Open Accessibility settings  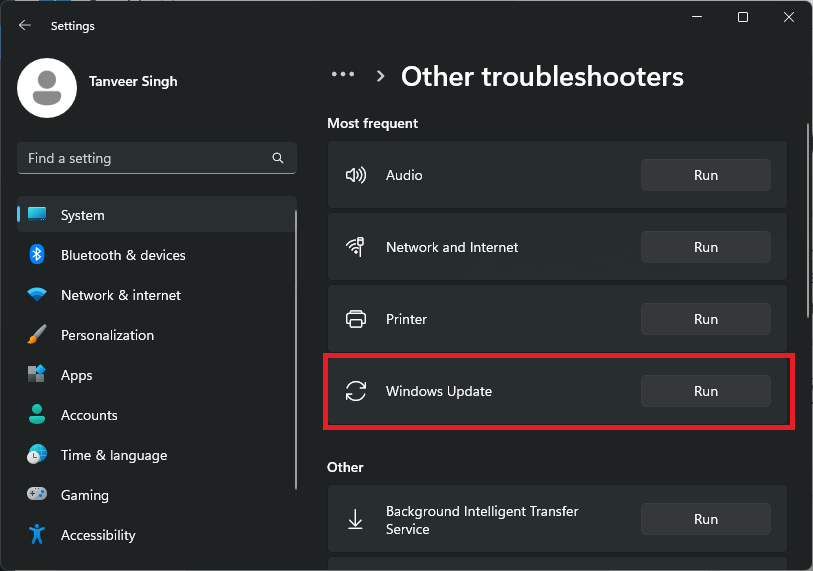(x=157, y=535)
